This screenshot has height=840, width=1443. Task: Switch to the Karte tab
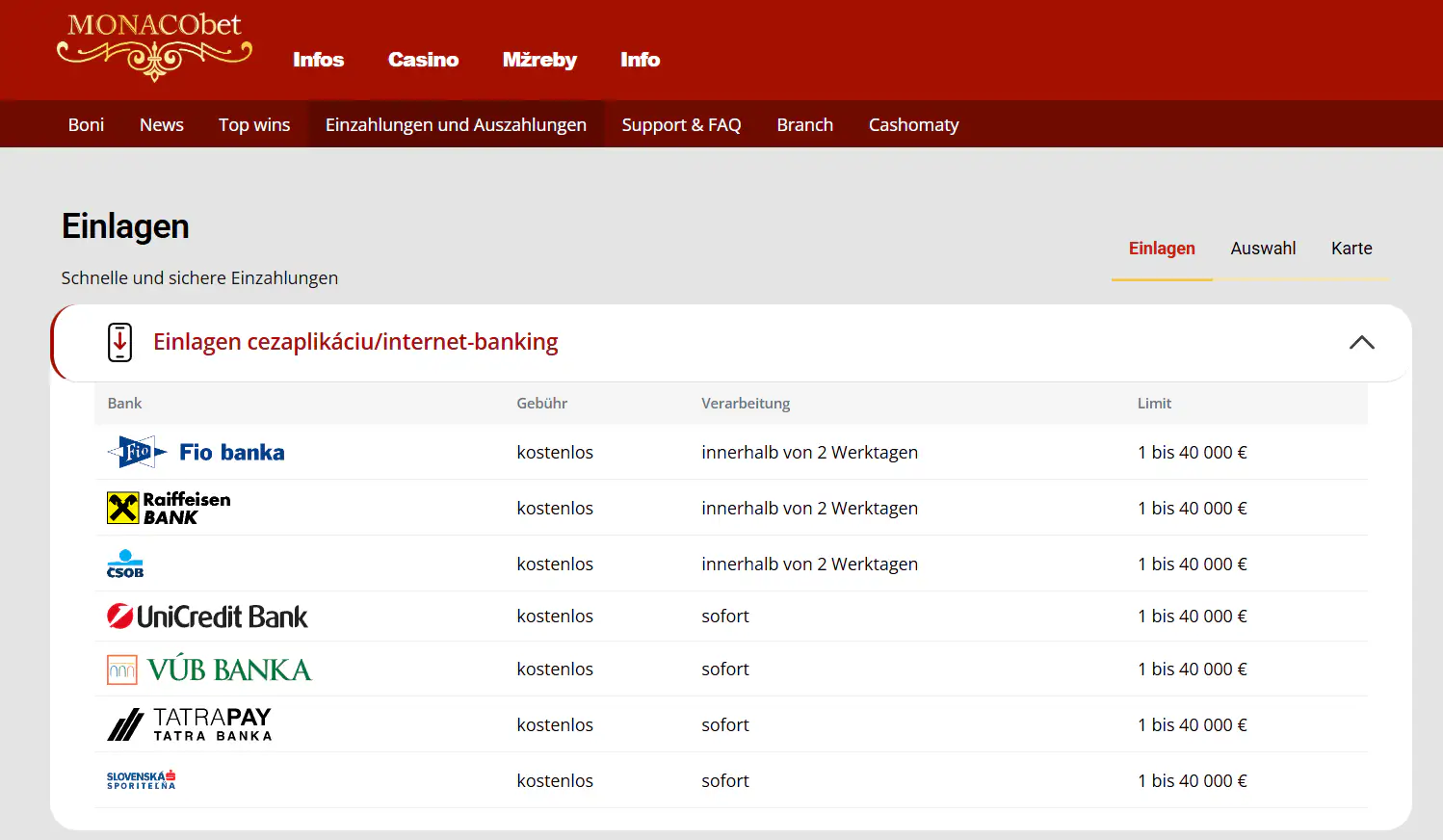pos(1351,249)
